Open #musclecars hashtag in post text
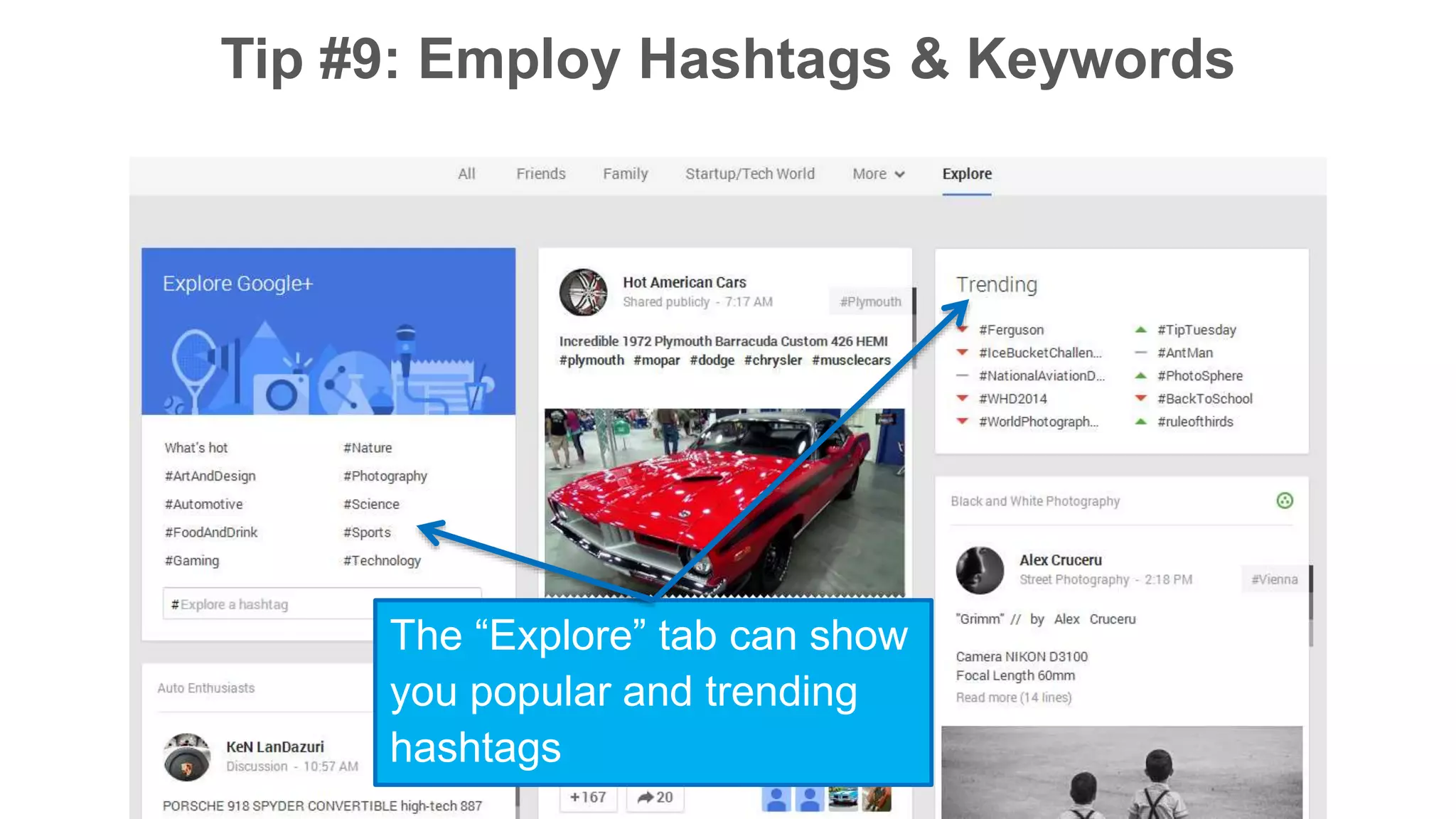 (852, 360)
